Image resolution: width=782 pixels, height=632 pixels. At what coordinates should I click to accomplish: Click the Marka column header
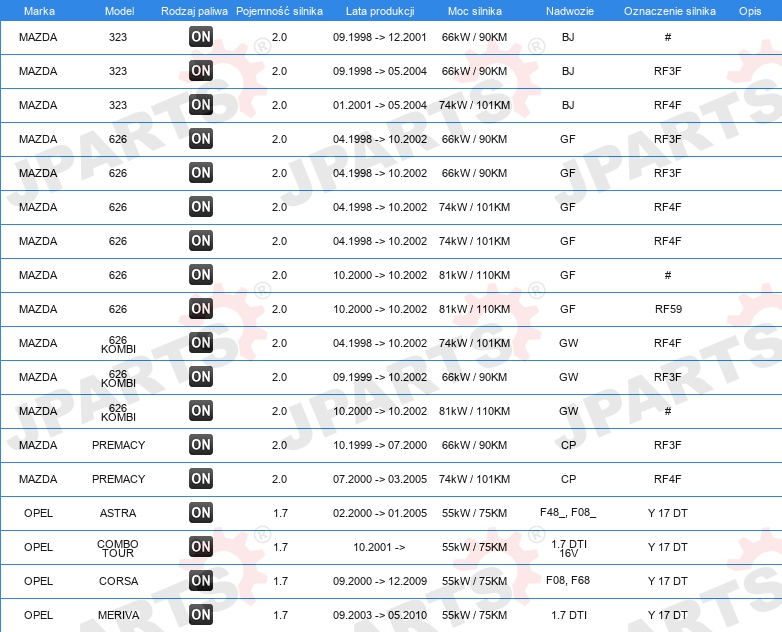[x=39, y=11]
